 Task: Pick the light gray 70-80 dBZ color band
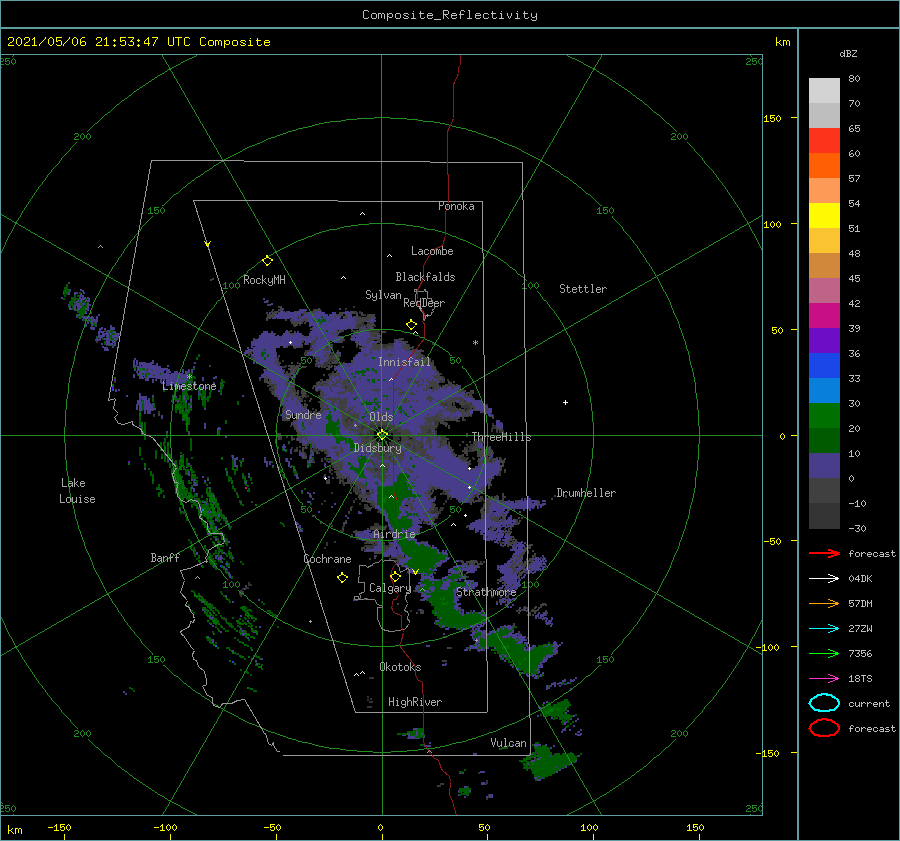(824, 91)
